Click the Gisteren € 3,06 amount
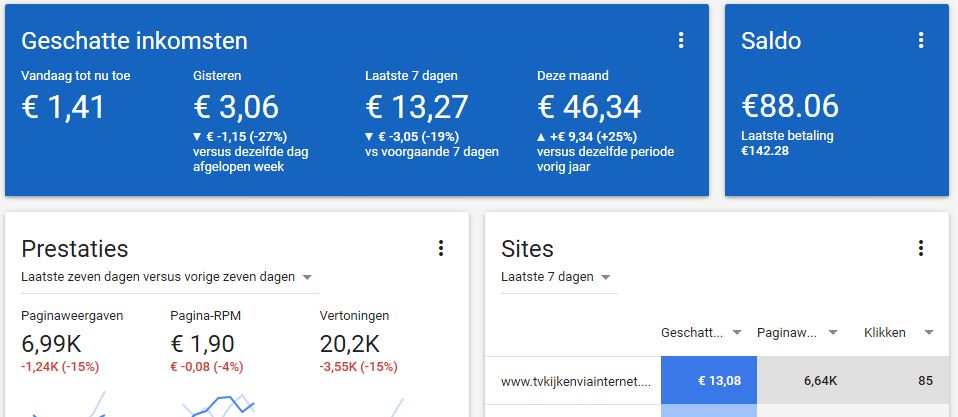958x417 pixels. coord(236,107)
